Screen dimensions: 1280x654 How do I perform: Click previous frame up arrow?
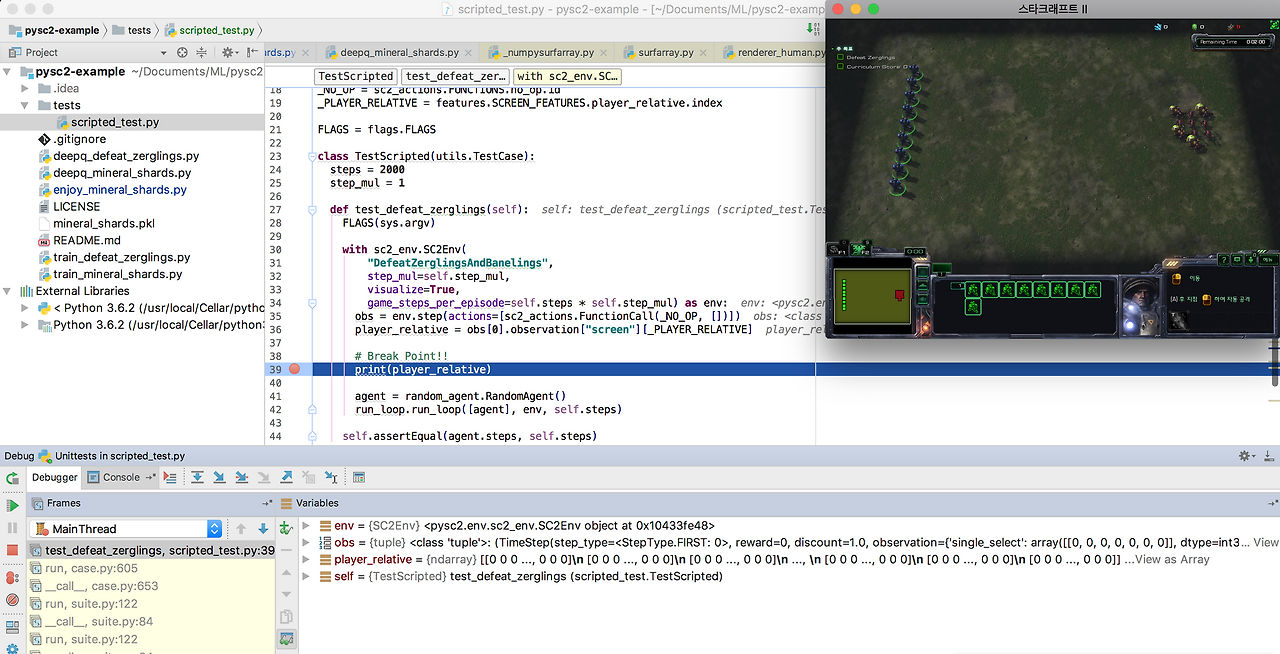pyautogui.click(x=241, y=529)
